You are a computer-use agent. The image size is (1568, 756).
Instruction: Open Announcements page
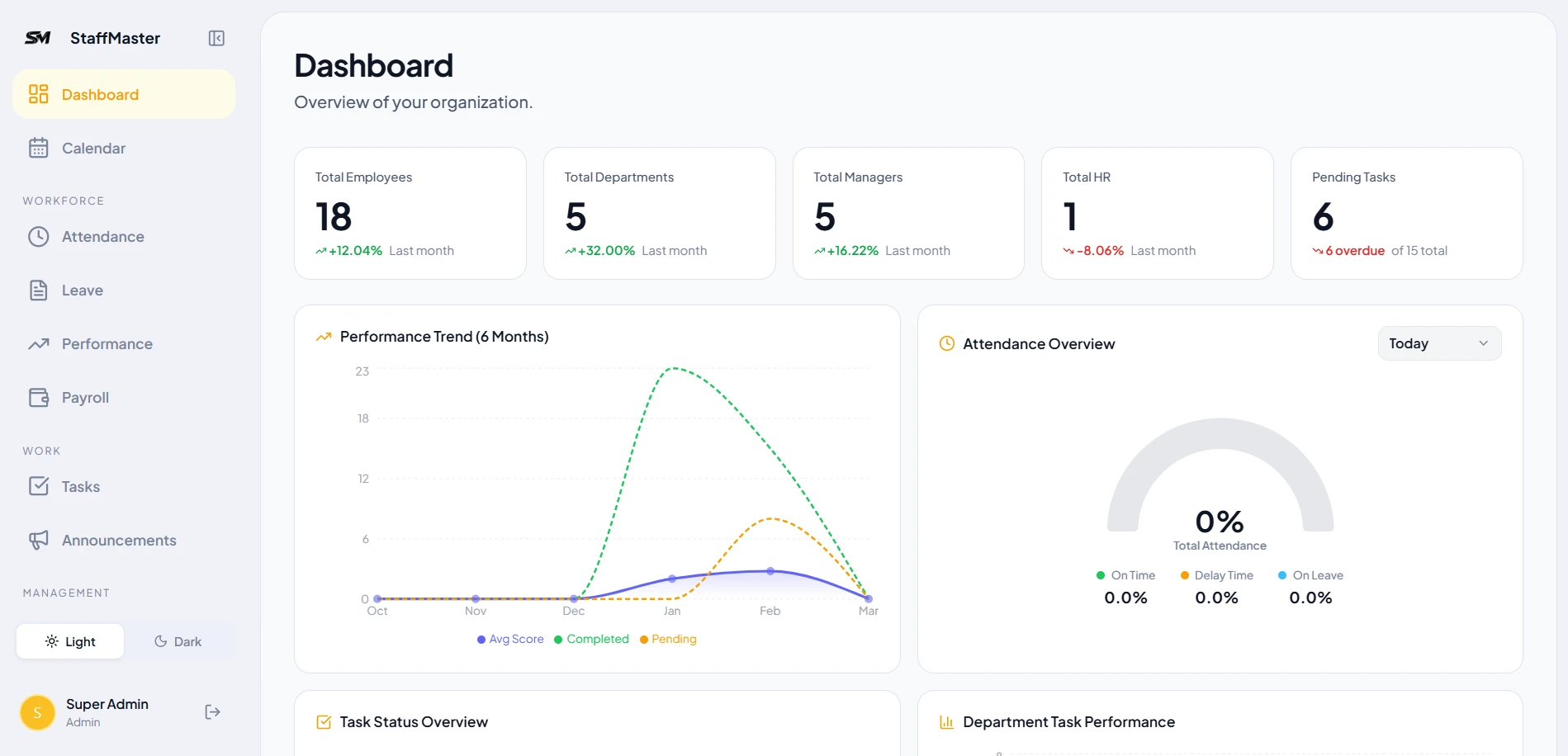124,540
